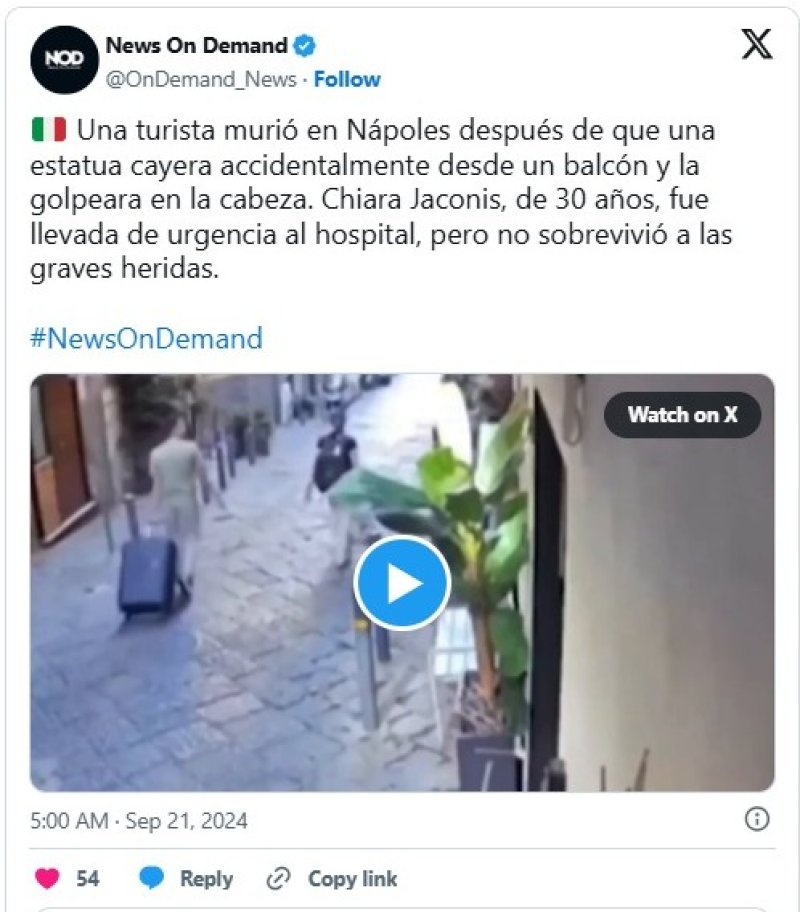Click the 54 likes count

coord(88,878)
